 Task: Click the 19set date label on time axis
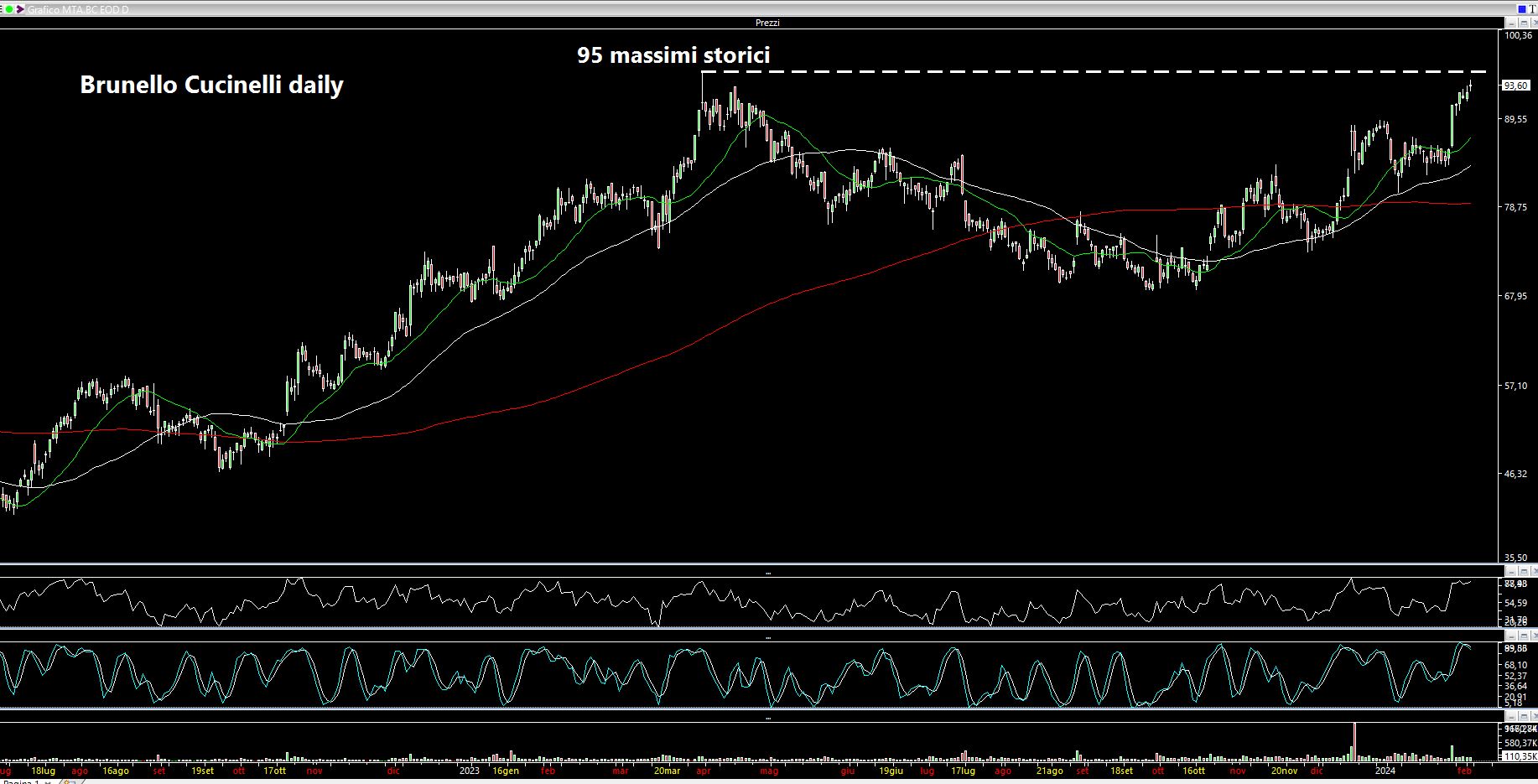(x=202, y=771)
